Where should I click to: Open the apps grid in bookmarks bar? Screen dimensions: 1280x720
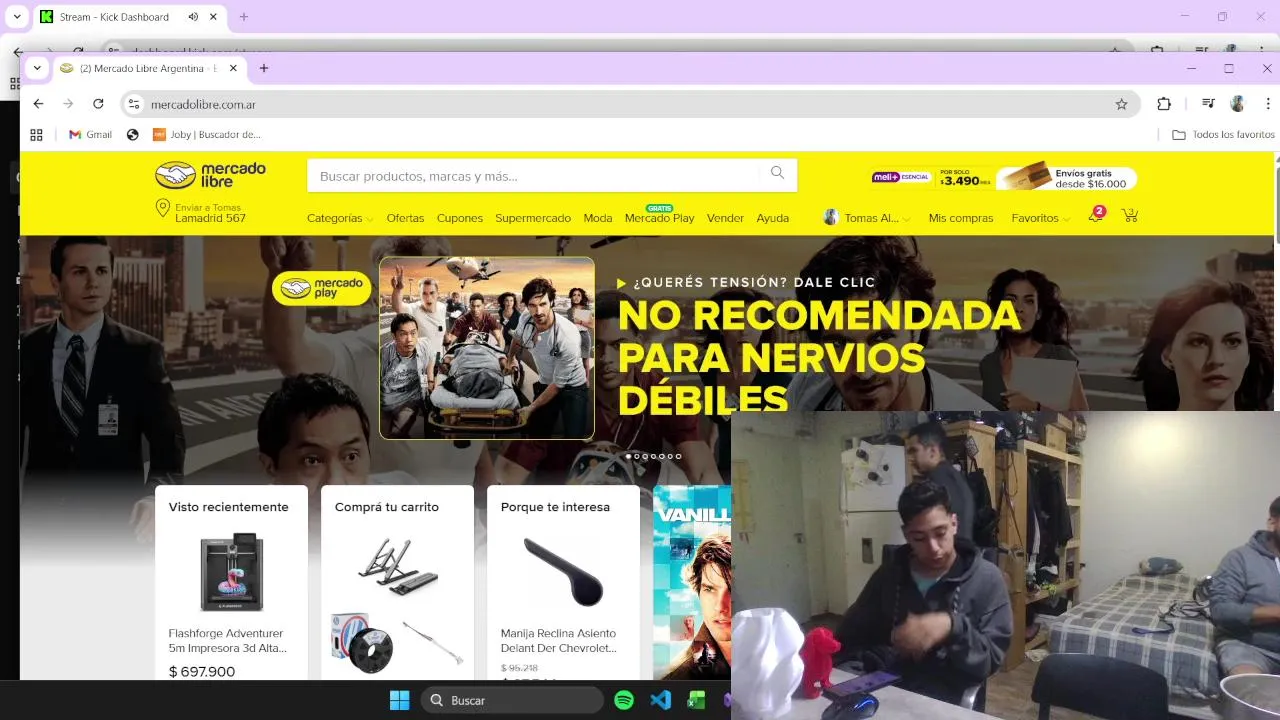point(36,134)
